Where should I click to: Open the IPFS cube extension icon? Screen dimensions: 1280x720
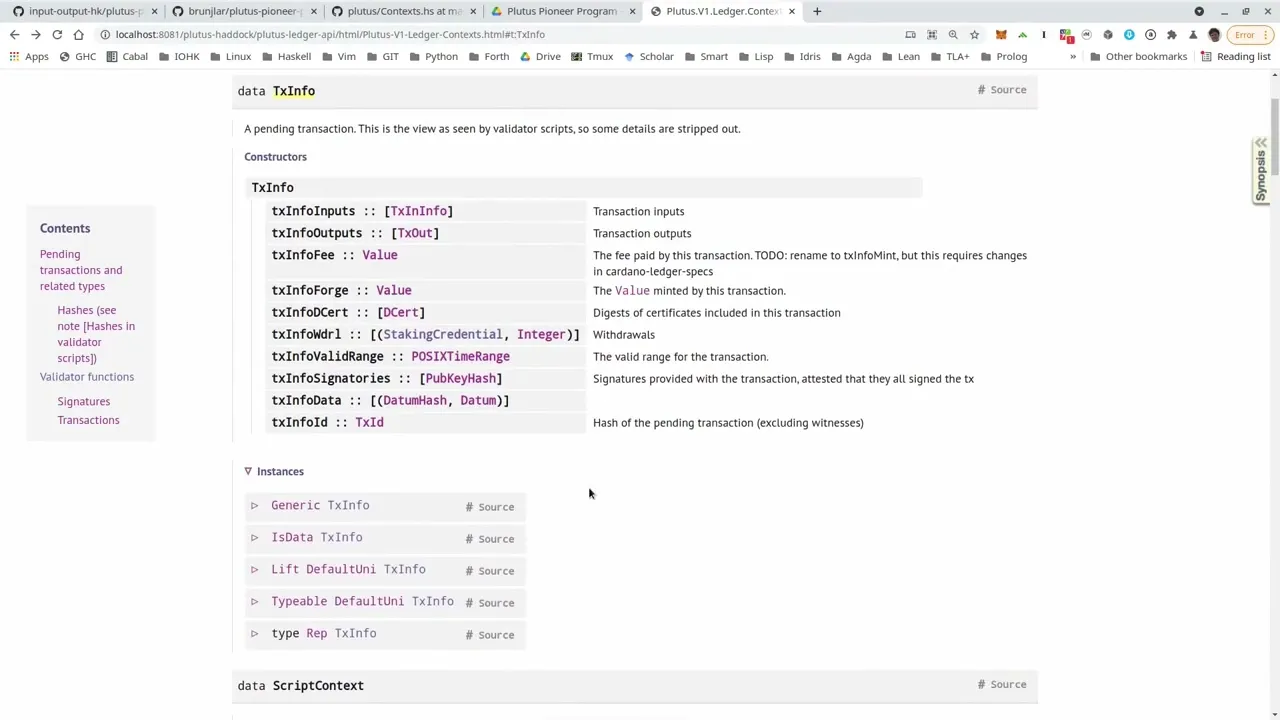coord(1108,34)
